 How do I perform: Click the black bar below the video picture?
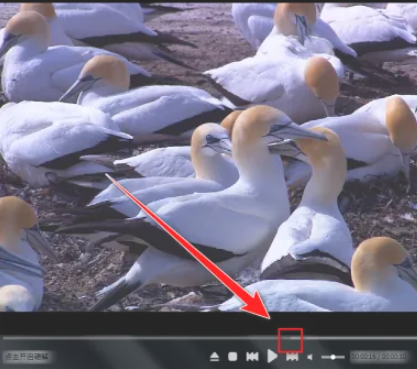pyautogui.click(x=208, y=323)
